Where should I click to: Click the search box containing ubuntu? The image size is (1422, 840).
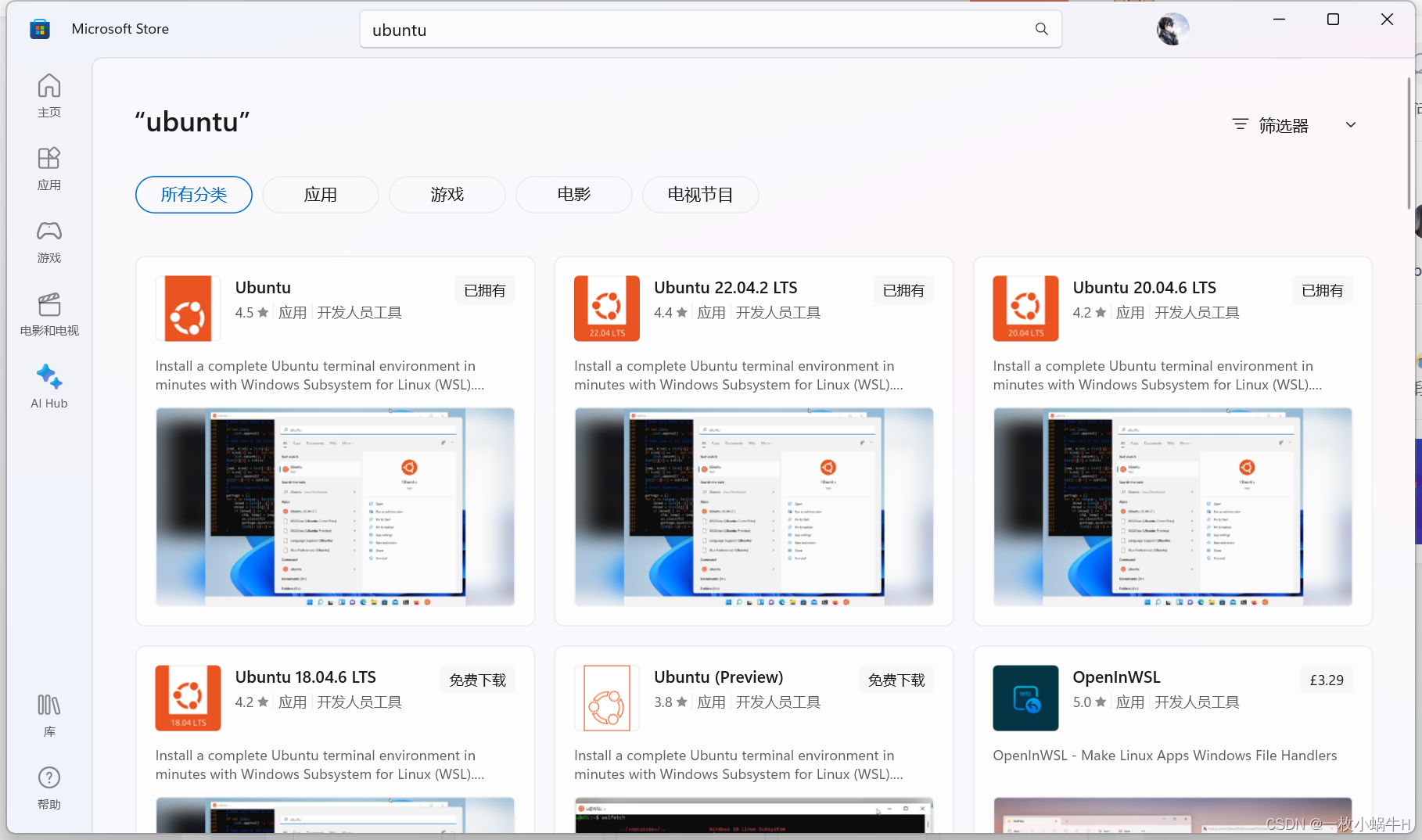tap(710, 30)
